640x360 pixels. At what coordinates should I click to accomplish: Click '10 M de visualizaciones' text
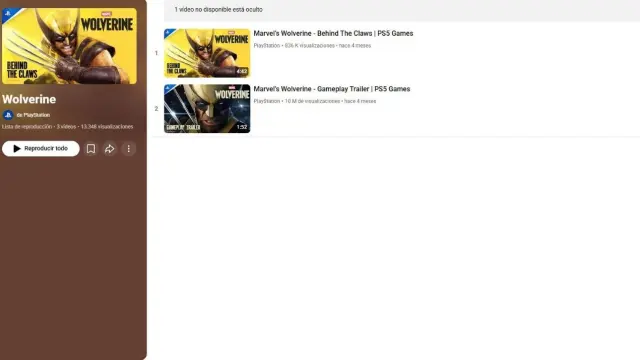312,101
